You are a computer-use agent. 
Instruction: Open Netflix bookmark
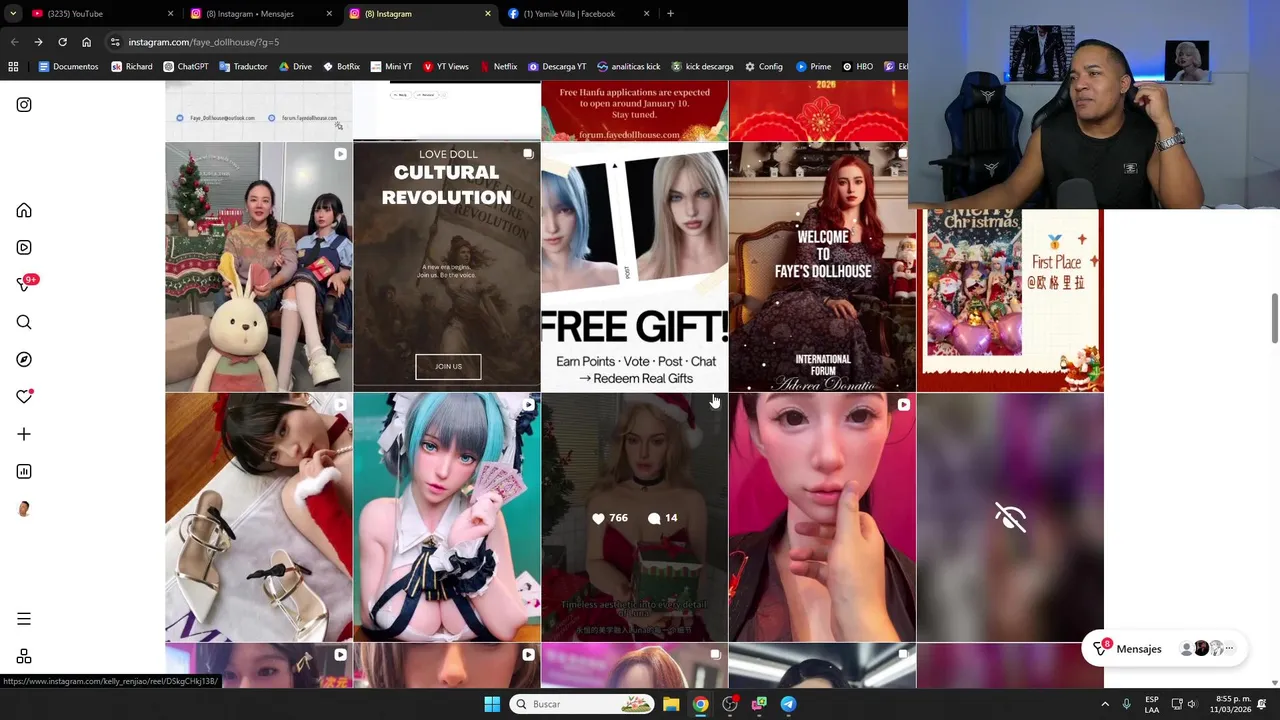(x=498, y=67)
